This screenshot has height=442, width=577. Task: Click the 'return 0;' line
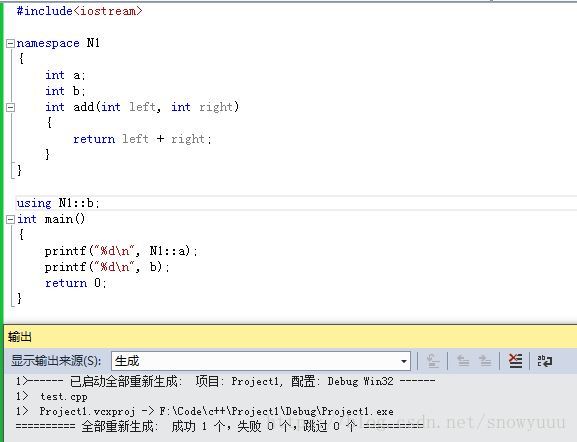point(75,283)
